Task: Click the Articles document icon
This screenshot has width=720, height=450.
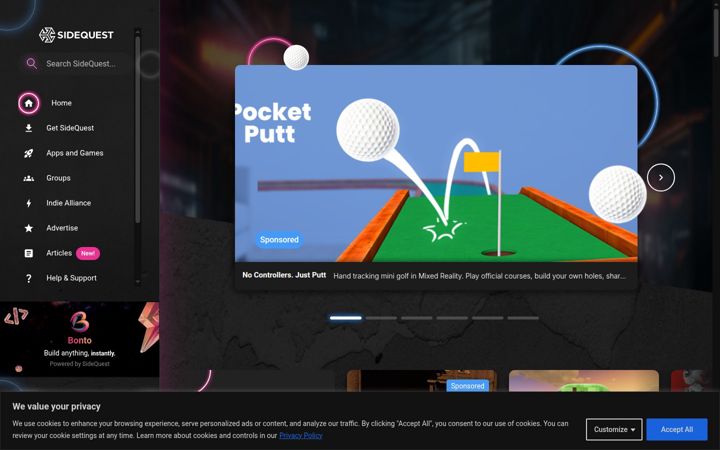Action: [x=28, y=253]
